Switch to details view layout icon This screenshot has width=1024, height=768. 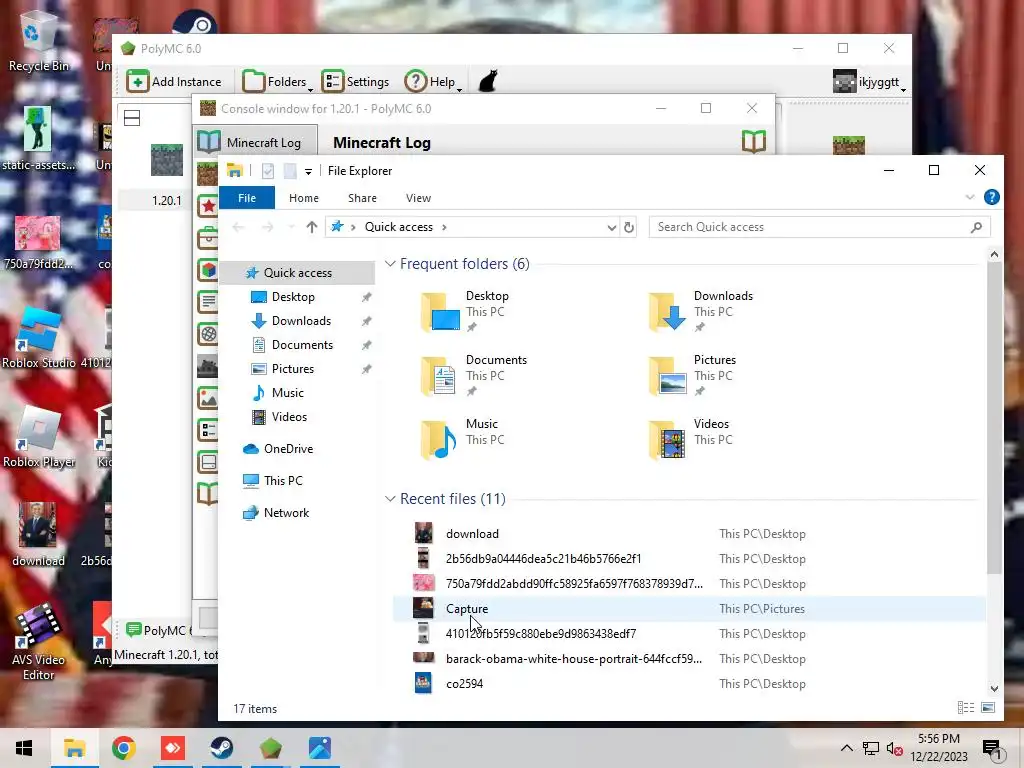[x=965, y=708]
